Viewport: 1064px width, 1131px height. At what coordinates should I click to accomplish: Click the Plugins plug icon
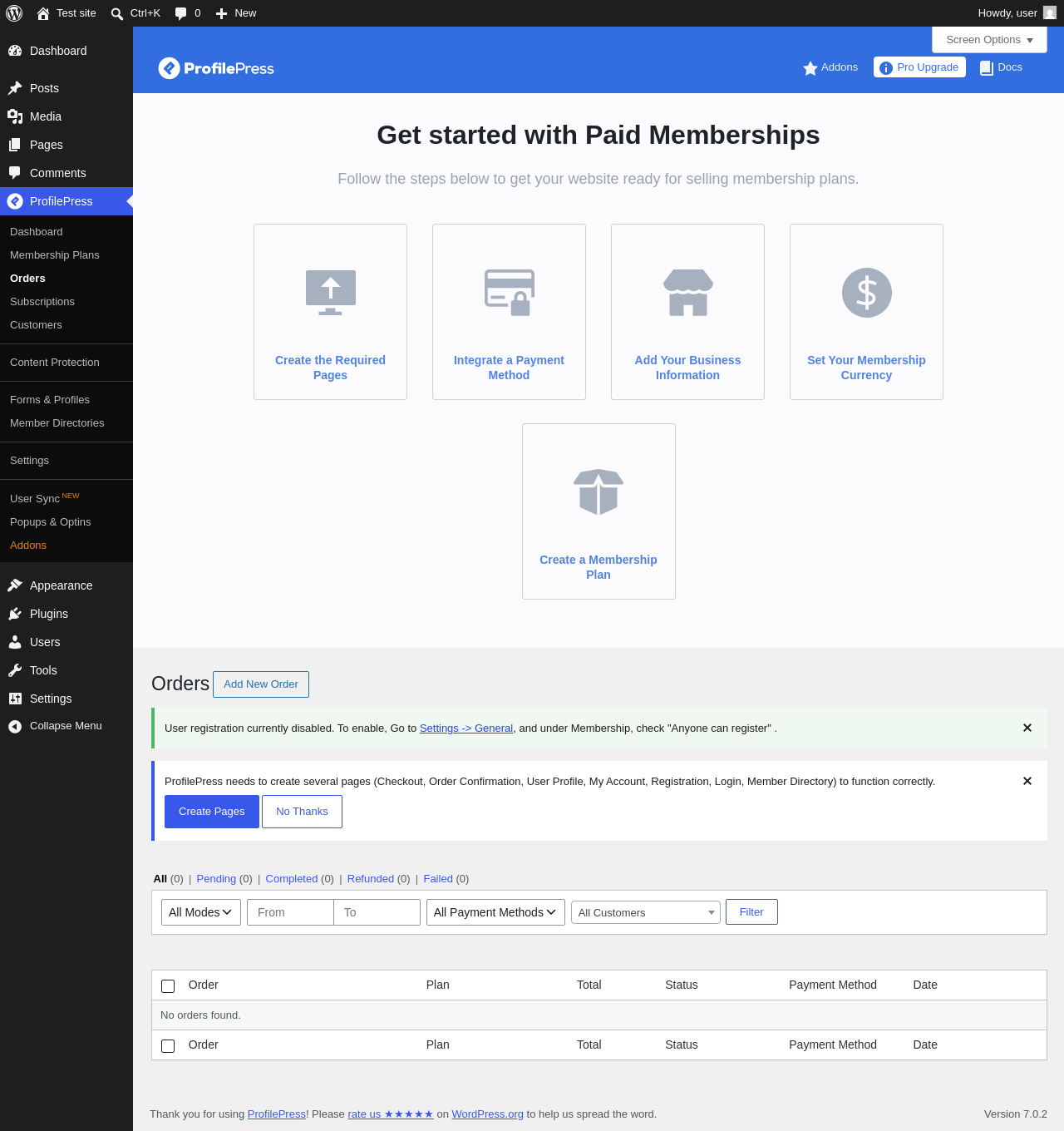15,614
